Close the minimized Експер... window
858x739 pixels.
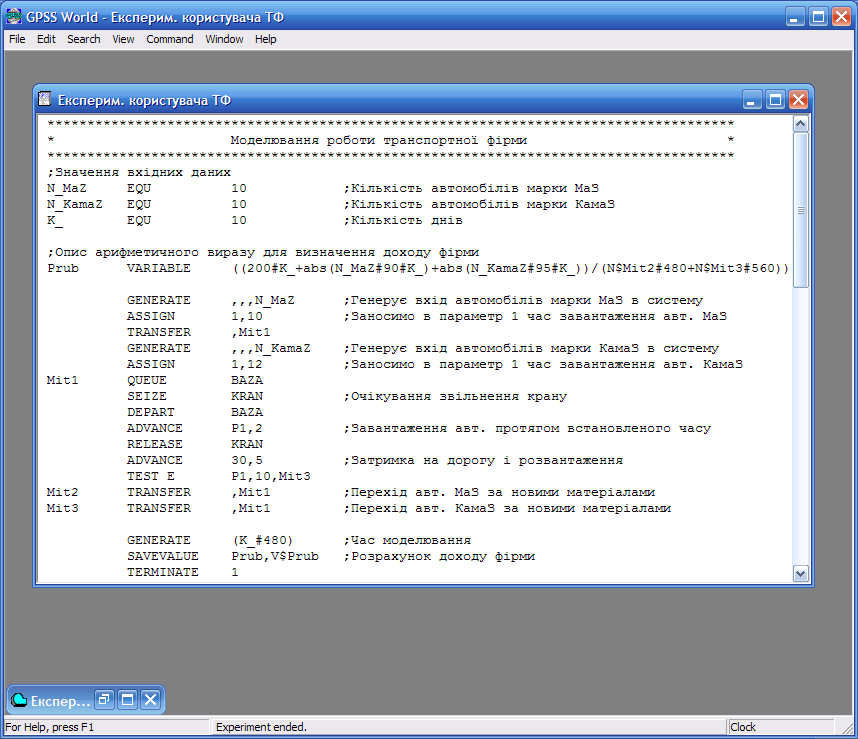pyautogui.click(x=150, y=700)
